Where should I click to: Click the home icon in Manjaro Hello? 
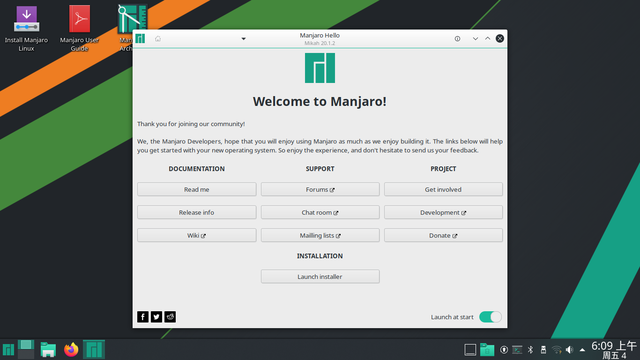pyautogui.click(x=158, y=39)
